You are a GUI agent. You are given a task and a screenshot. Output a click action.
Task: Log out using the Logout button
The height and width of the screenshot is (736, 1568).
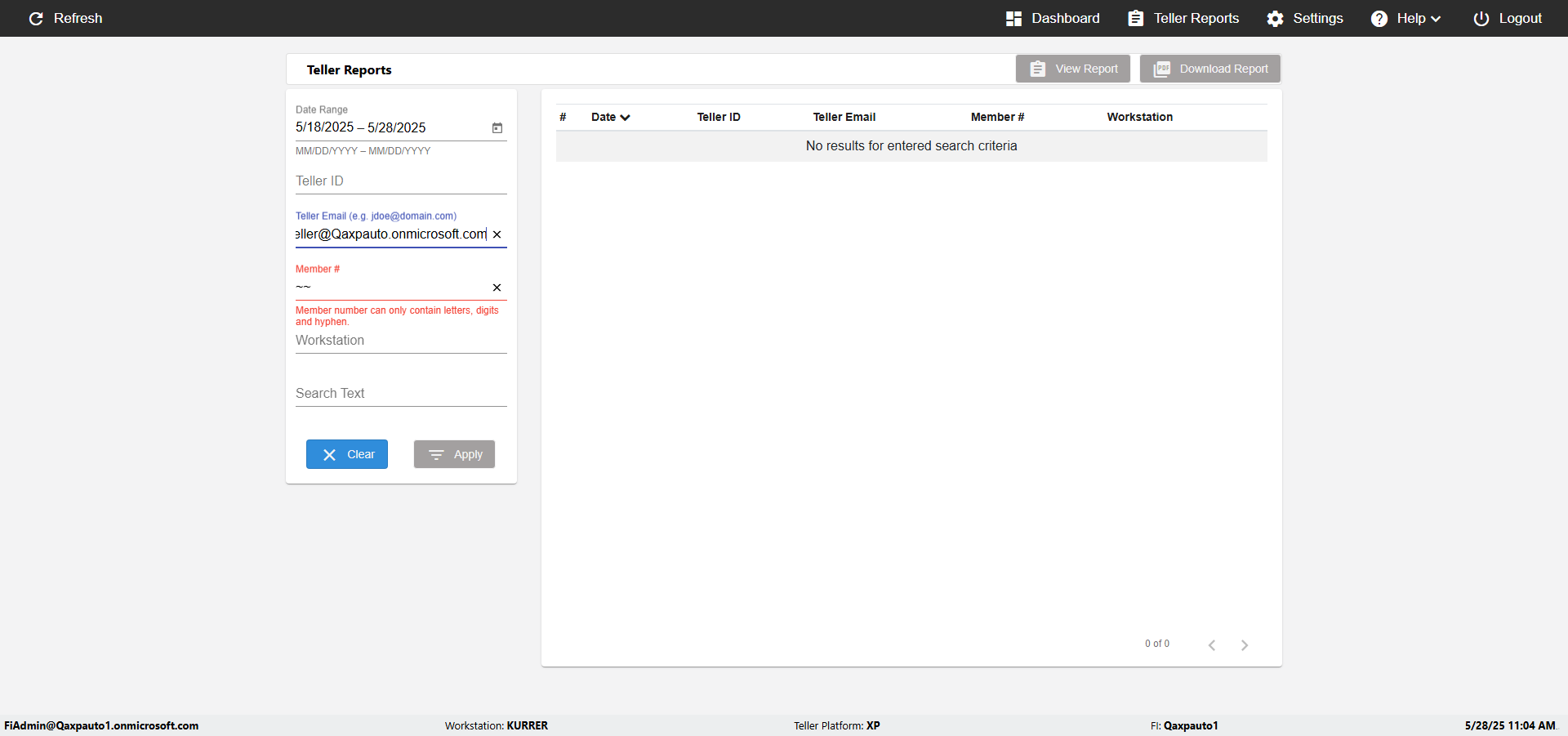[x=1508, y=18]
